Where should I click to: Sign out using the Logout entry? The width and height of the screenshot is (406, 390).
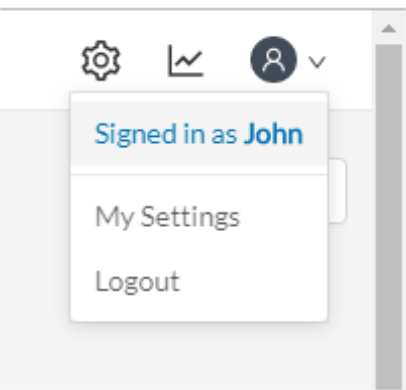(138, 282)
